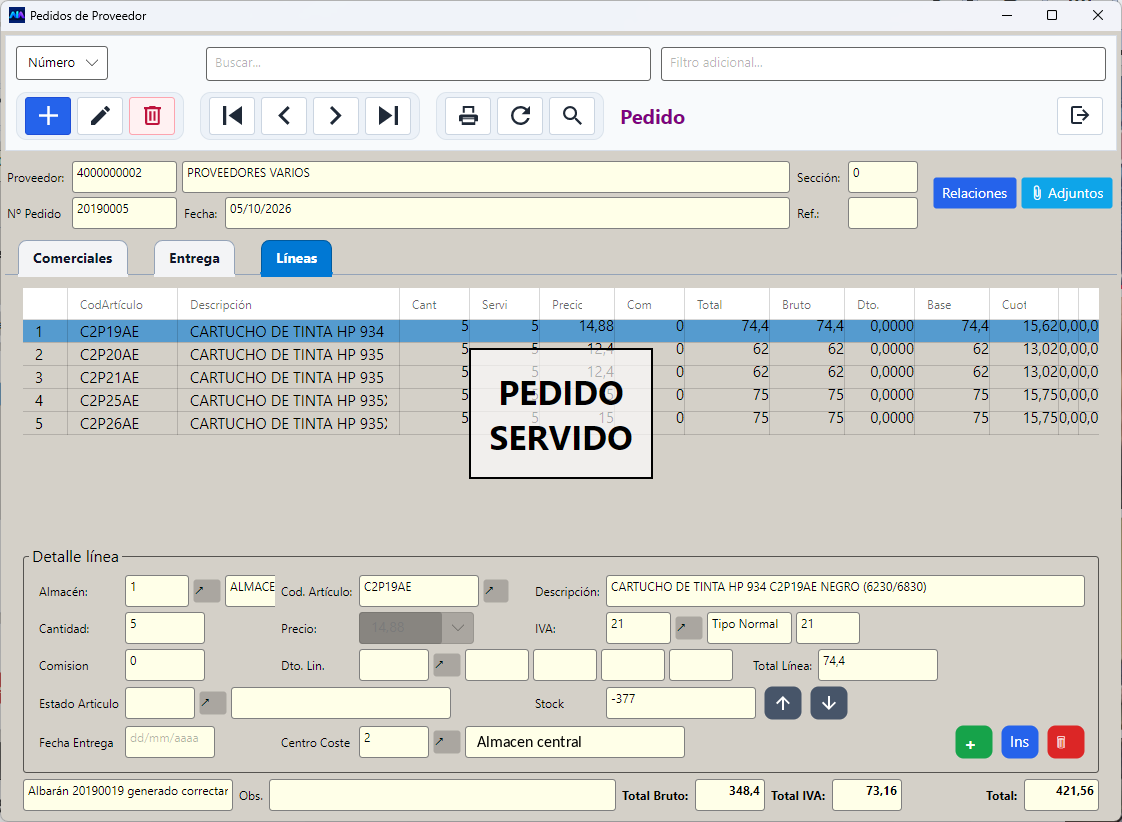Open Relaciones button
This screenshot has height=822, width=1122.
974,193
